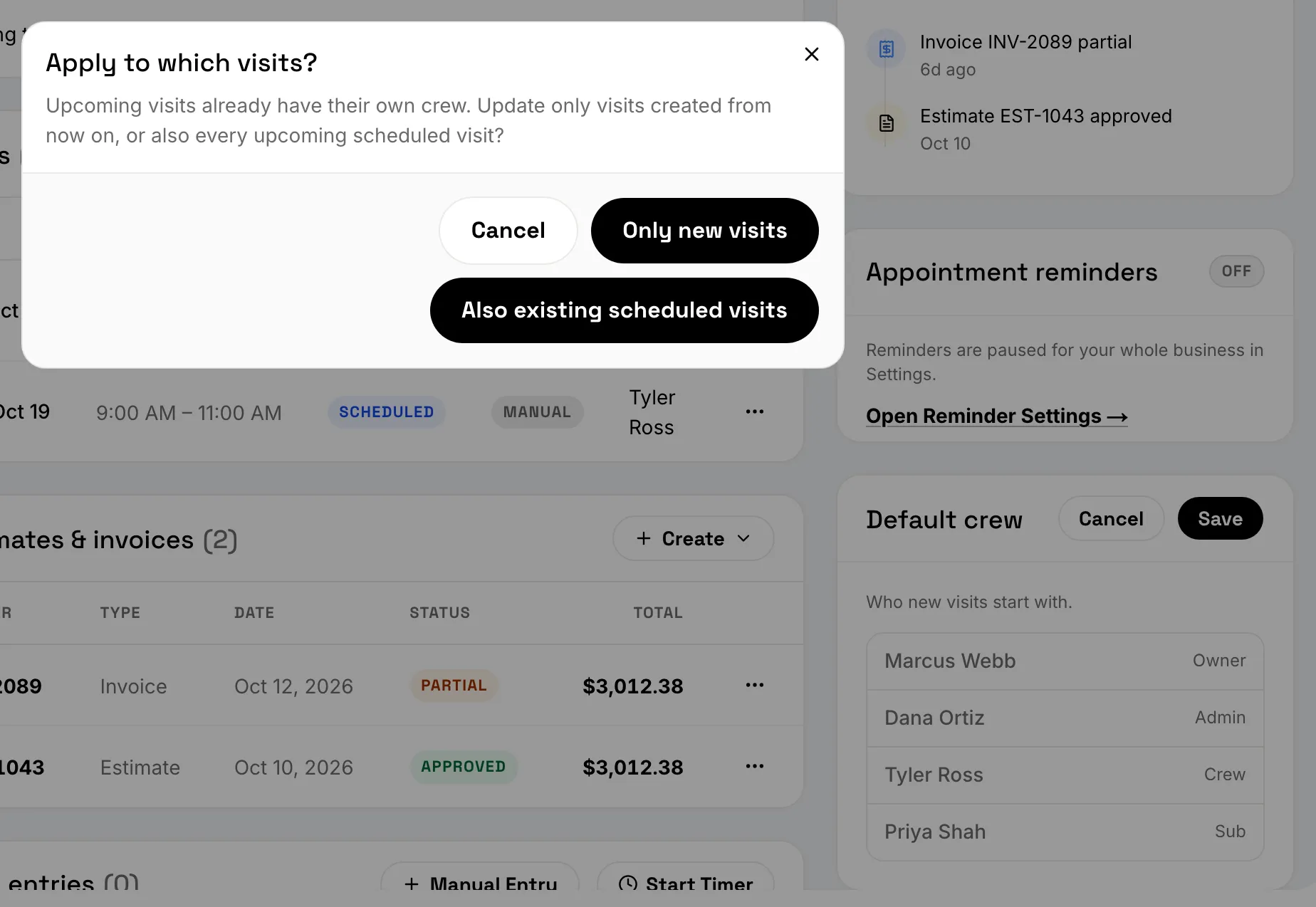Toggle the Appointment reminders OFF switch
The image size is (1316, 907).
coord(1236,271)
